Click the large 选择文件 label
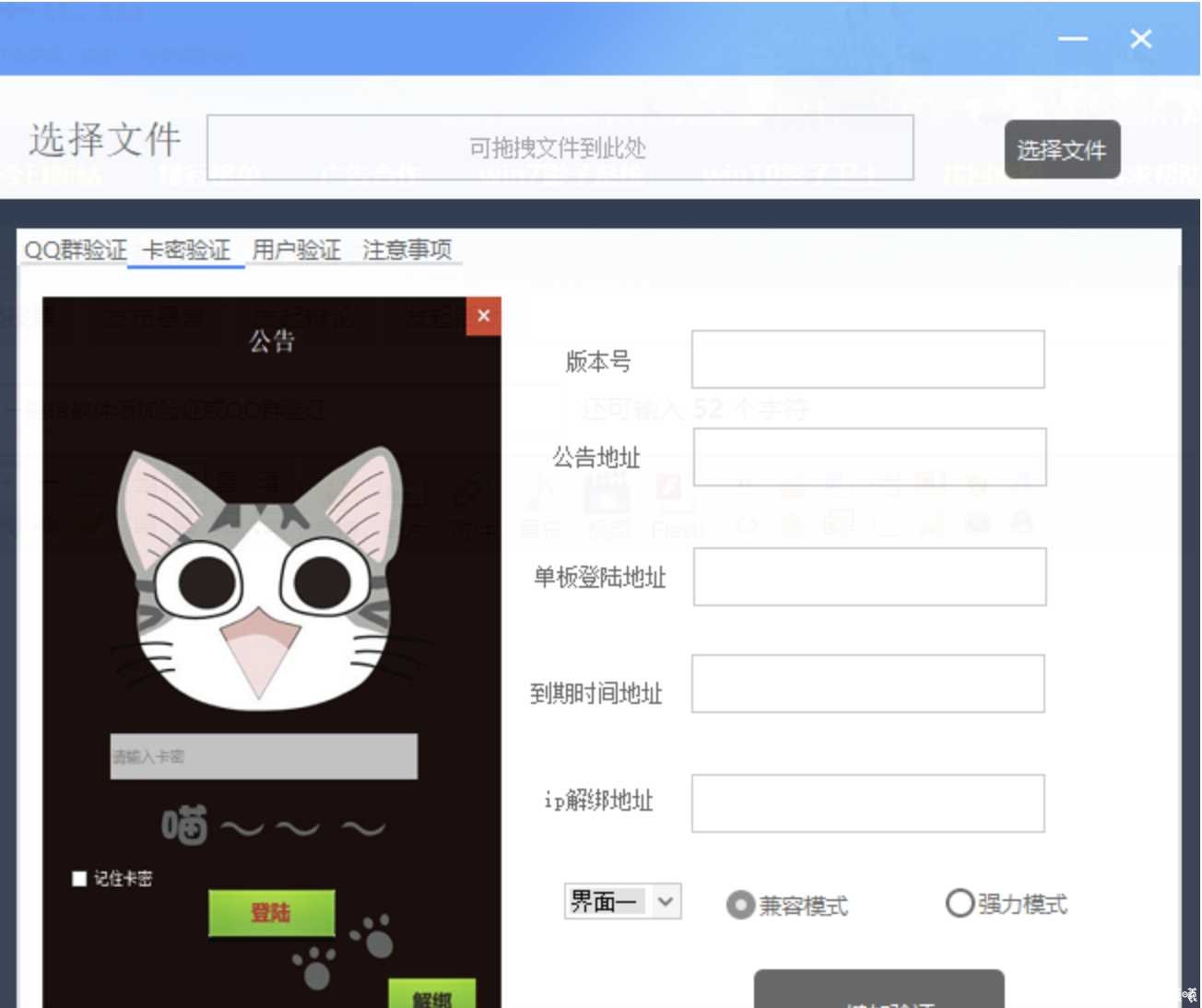Screen dimensions: 1202x1008 coord(104,140)
